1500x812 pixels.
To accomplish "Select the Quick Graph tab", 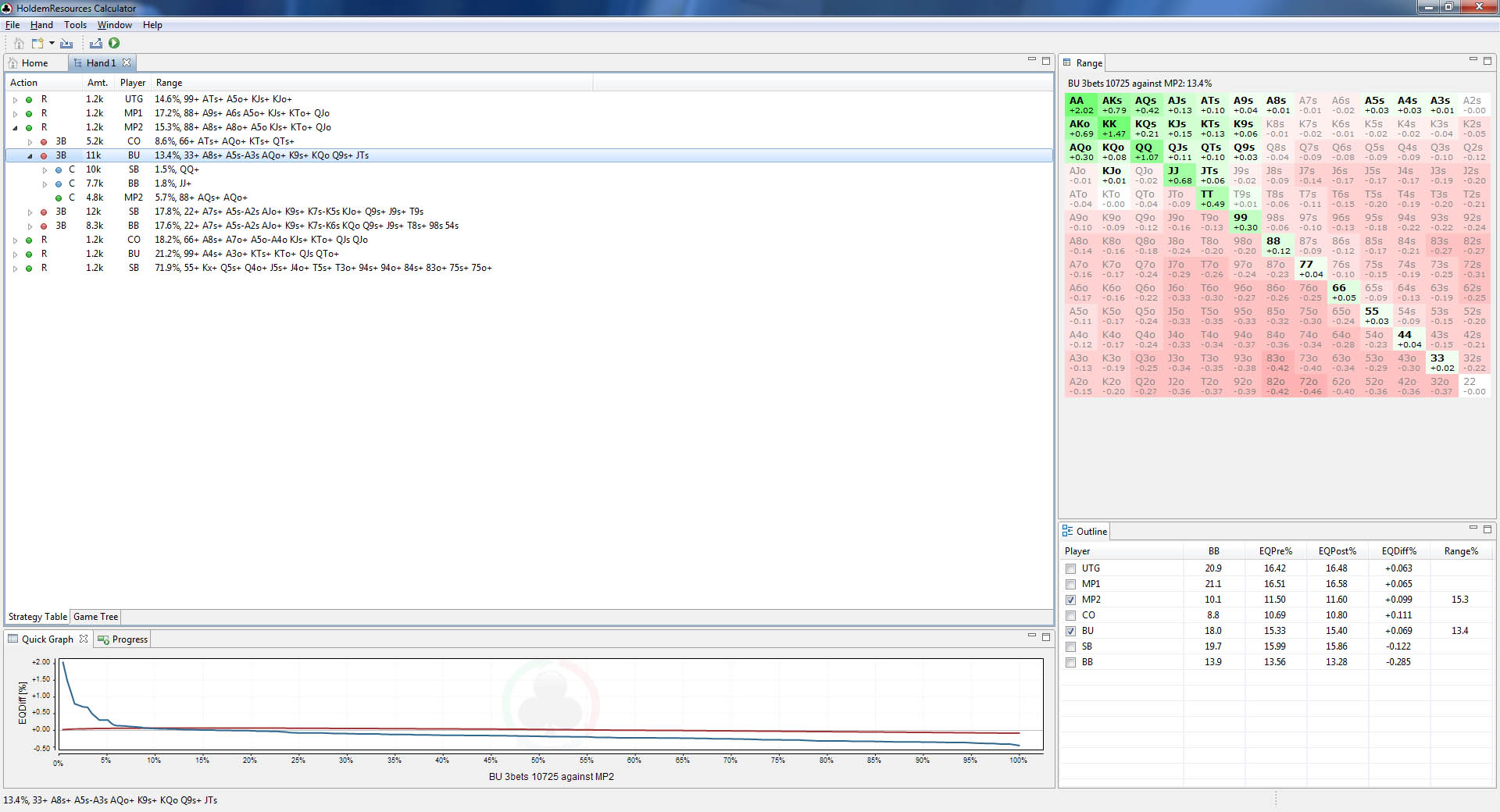I will pyautogui.click(x=47, y=639).
